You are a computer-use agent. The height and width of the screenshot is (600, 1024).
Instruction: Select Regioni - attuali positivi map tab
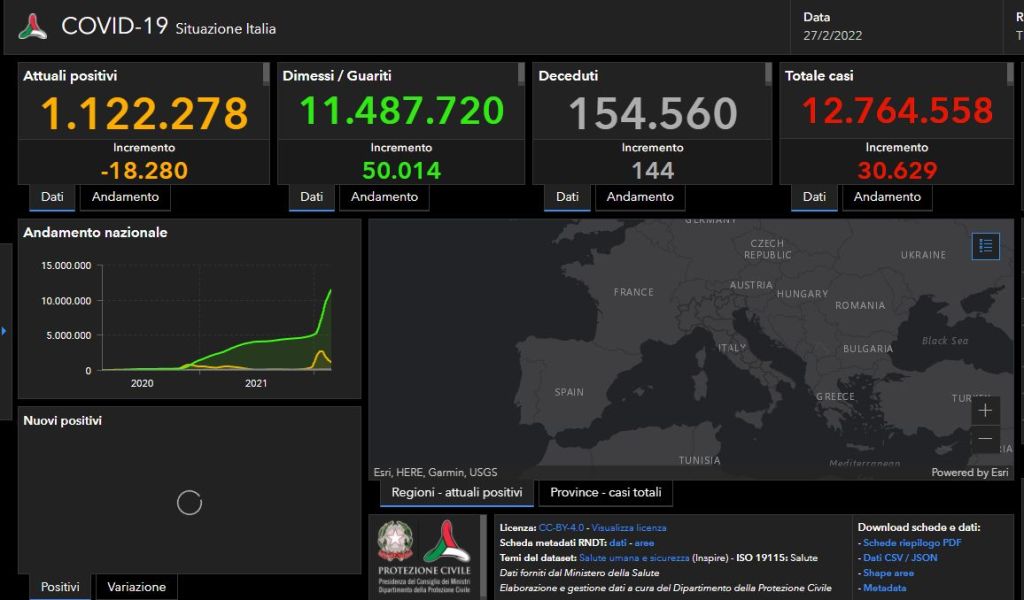(456, 492)
